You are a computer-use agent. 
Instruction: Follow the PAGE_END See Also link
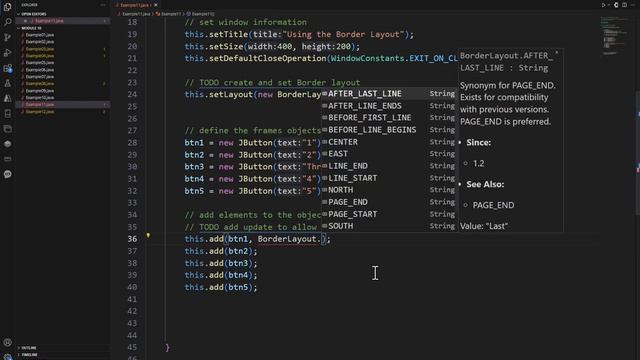(493, 205)
